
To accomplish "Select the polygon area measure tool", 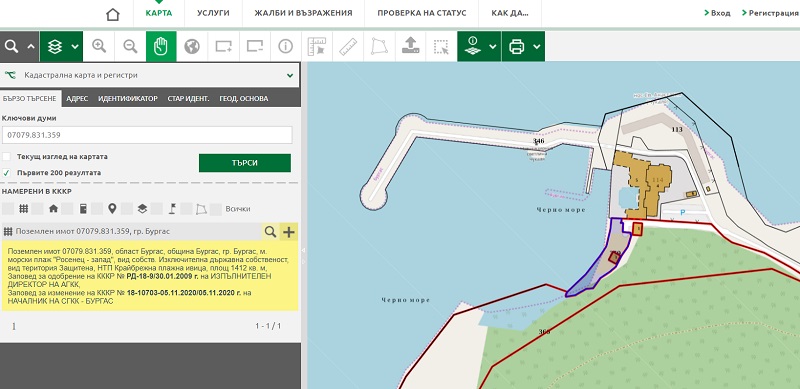I will (379, 46).
